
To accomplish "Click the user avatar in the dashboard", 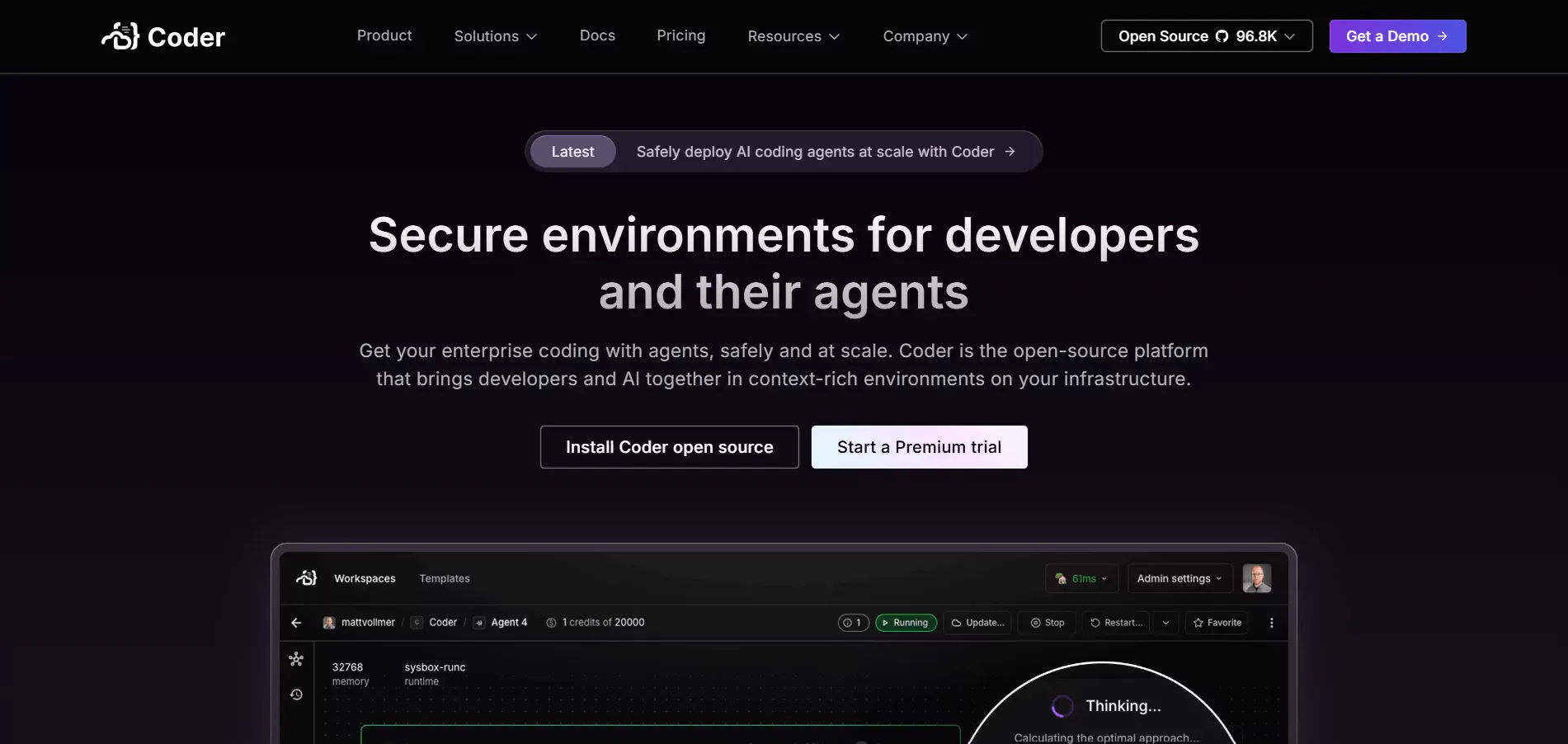I will pyautogui.click(x=1257, y=578).
